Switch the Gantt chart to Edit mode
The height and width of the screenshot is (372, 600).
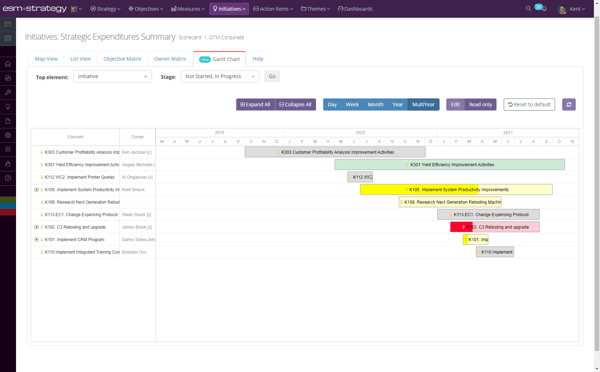coord(455,104)
